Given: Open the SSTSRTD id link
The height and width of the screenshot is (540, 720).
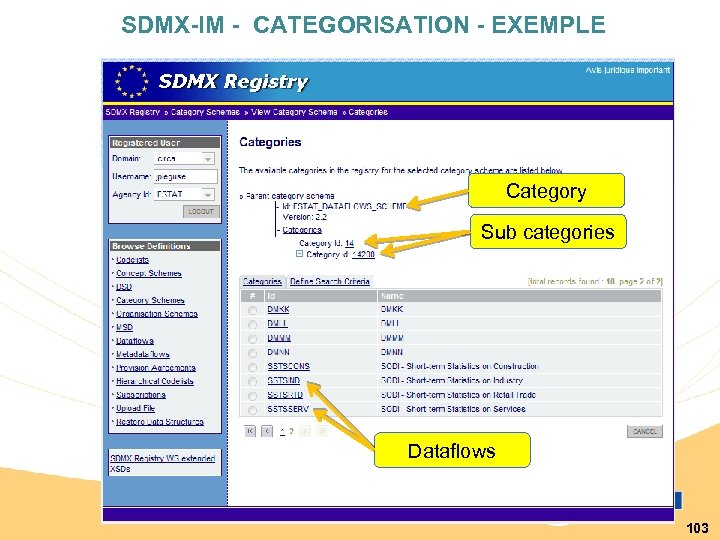Looking at the screenshot, I should pyautogui.click(x=285, y=395).
